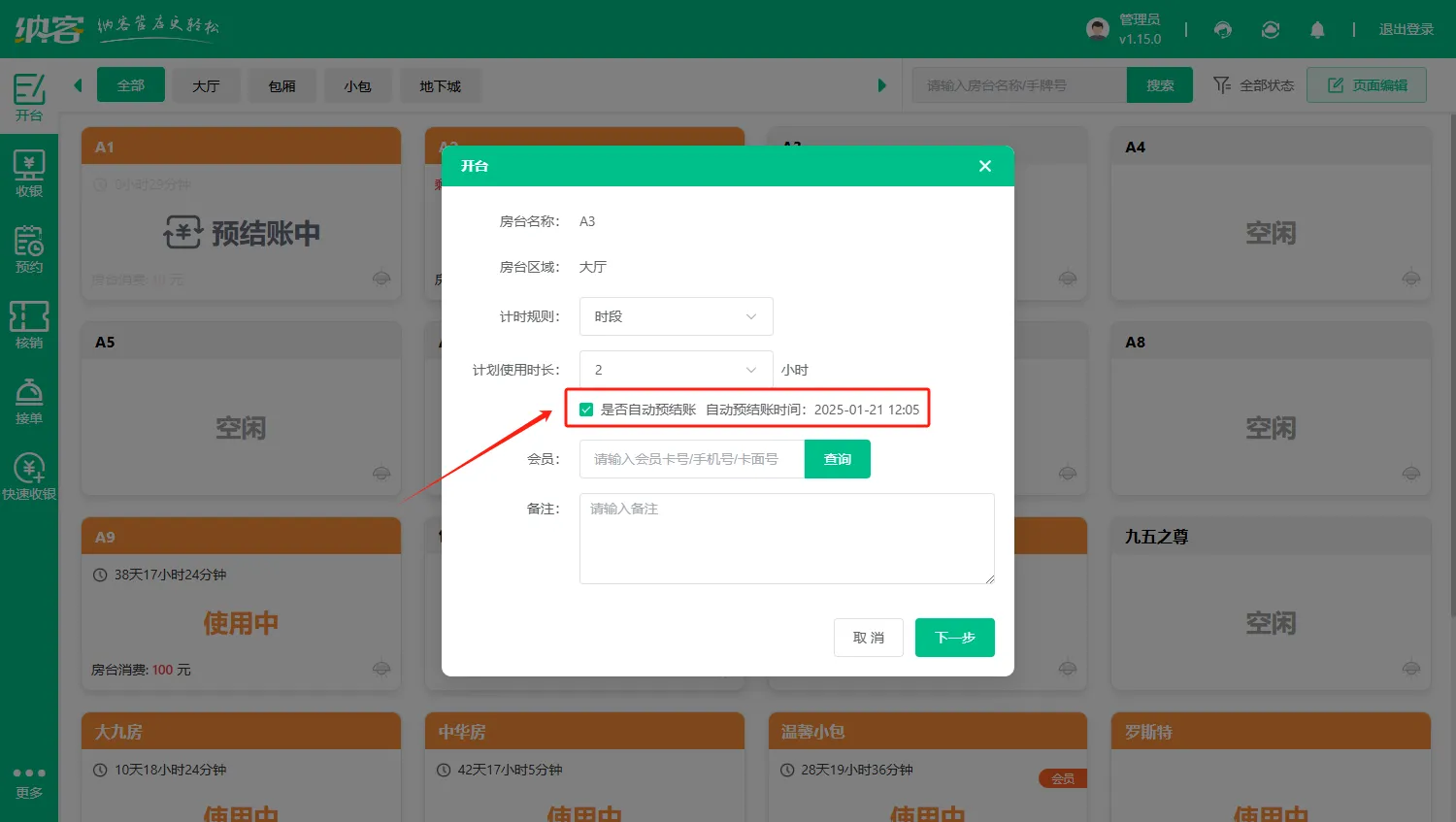Click the refresh sync icon in header
The width and height of the screenshot is (1456, 822).
(x=1271, y=30)
